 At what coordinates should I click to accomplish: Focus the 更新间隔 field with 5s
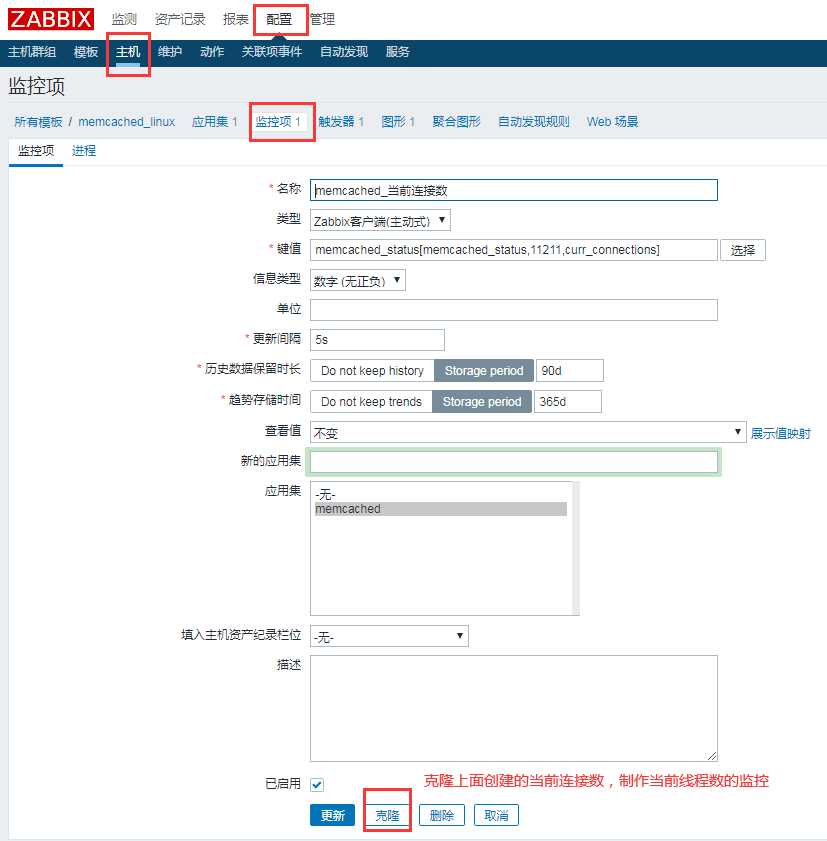coord(378,340)
